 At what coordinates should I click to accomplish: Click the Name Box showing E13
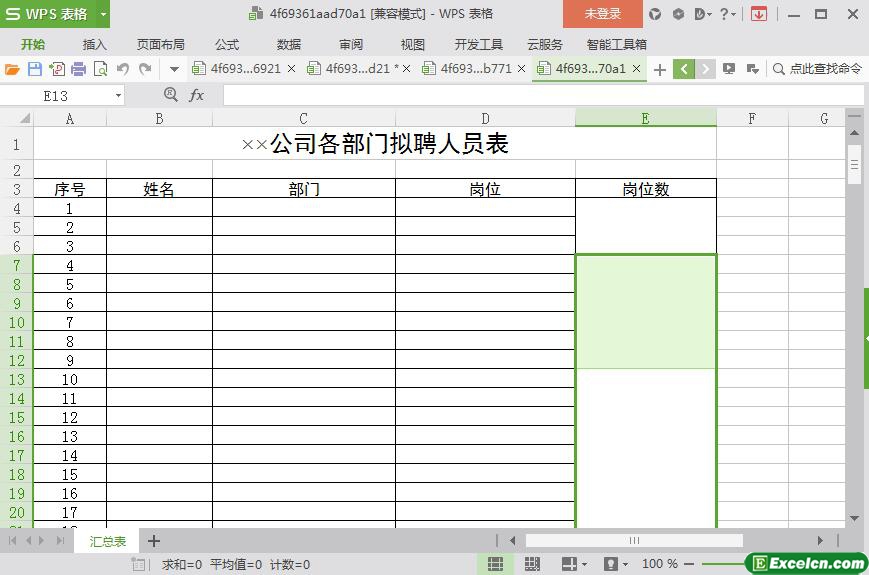pyautogui.click(x=55, y=96)
